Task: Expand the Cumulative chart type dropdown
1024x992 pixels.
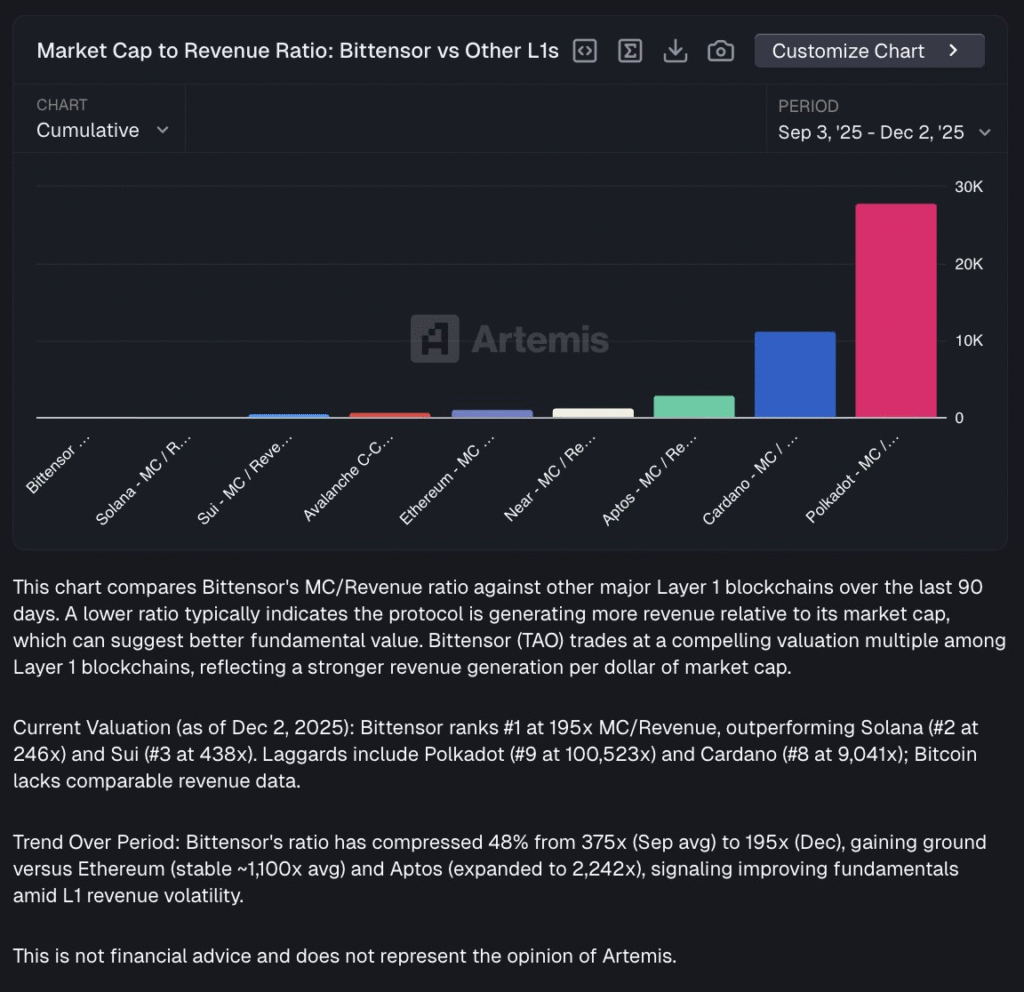Action: (x=102, y=130)
